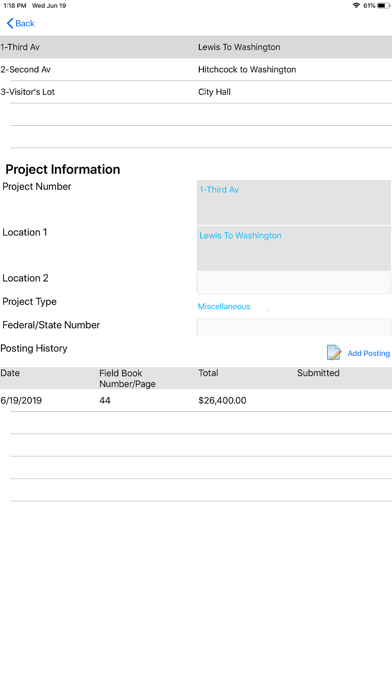Edit the Location 1 field
Viewport: 392px width, 696px height.
[x=294, y=248]
